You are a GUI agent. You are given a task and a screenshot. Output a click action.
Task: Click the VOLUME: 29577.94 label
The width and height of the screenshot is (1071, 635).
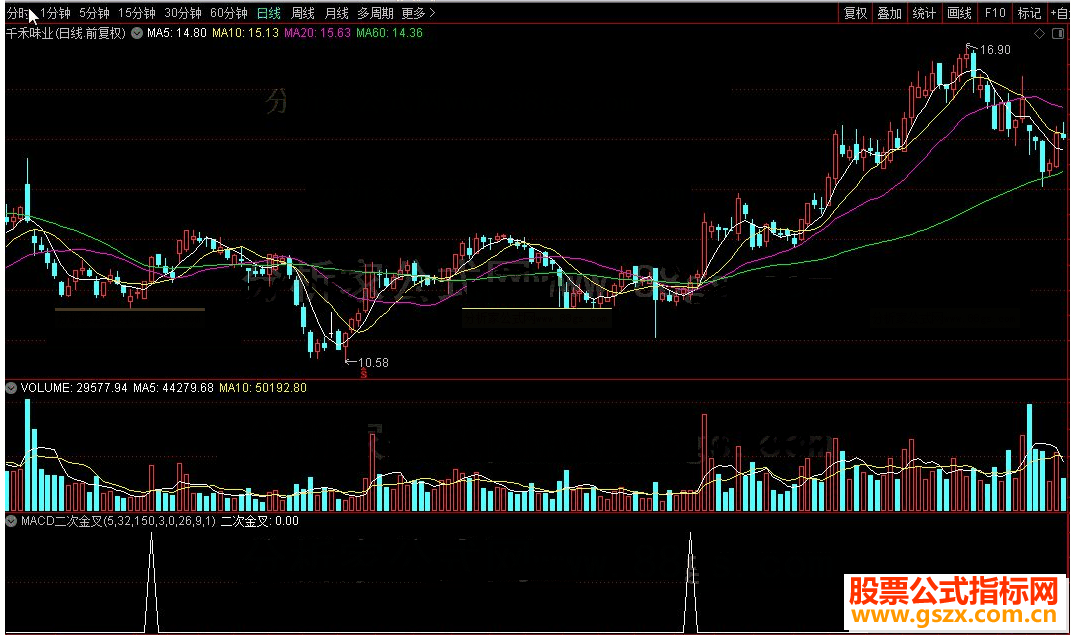coord(74,388)
